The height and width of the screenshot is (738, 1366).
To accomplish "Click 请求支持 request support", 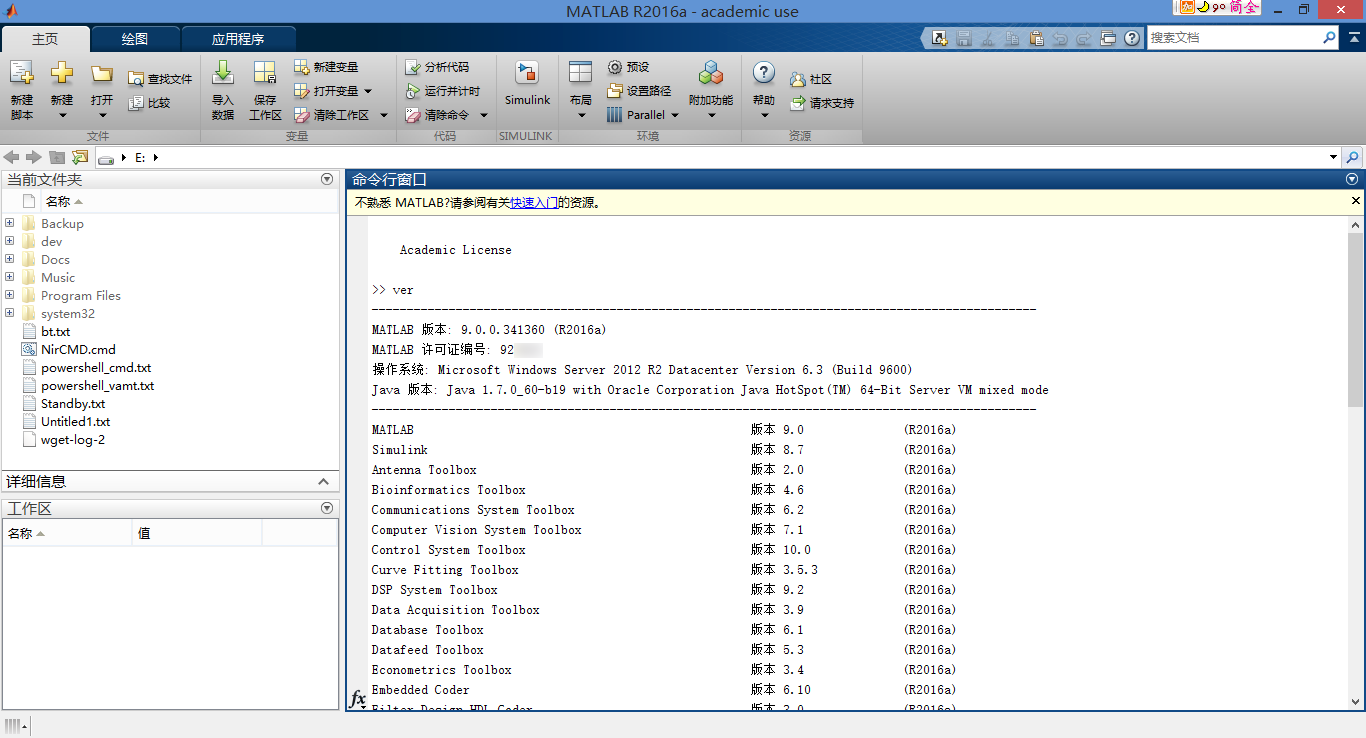I will tap(822, 103).
